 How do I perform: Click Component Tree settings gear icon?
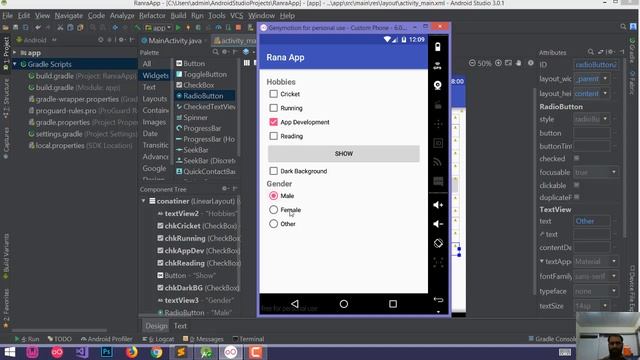click(x=224, y=189)
